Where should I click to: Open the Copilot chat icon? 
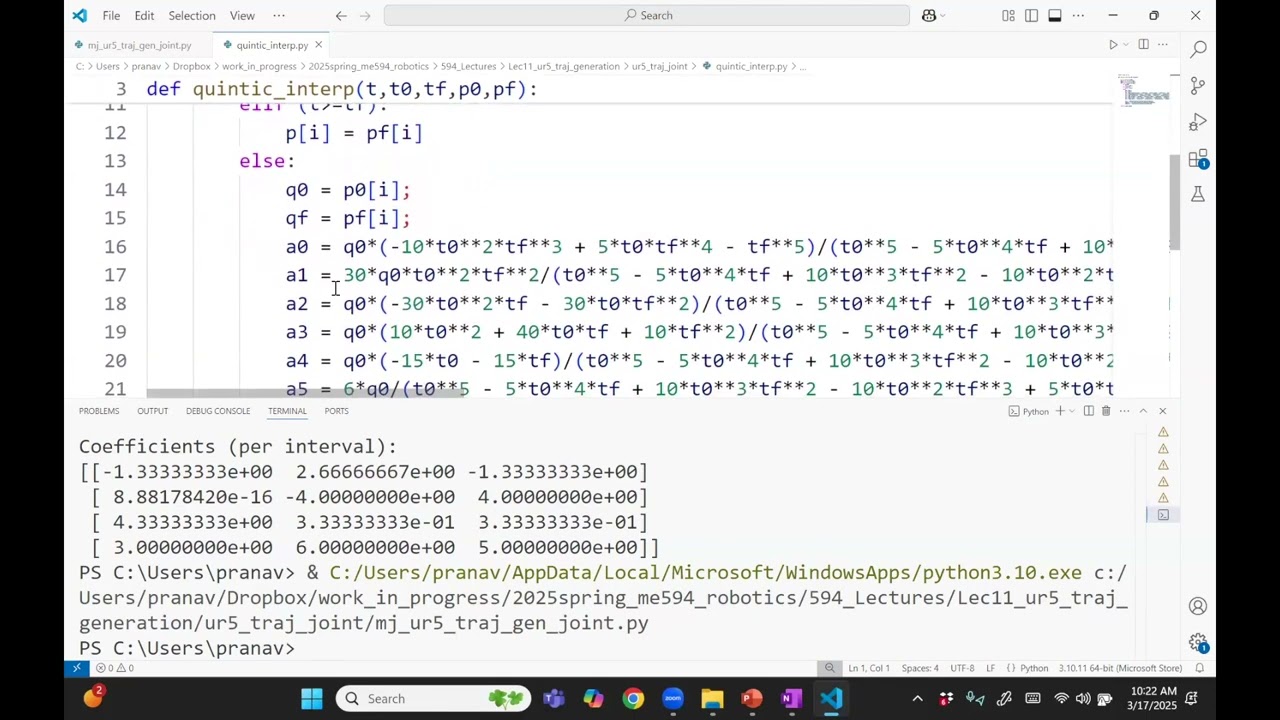(x=928, y=15)
